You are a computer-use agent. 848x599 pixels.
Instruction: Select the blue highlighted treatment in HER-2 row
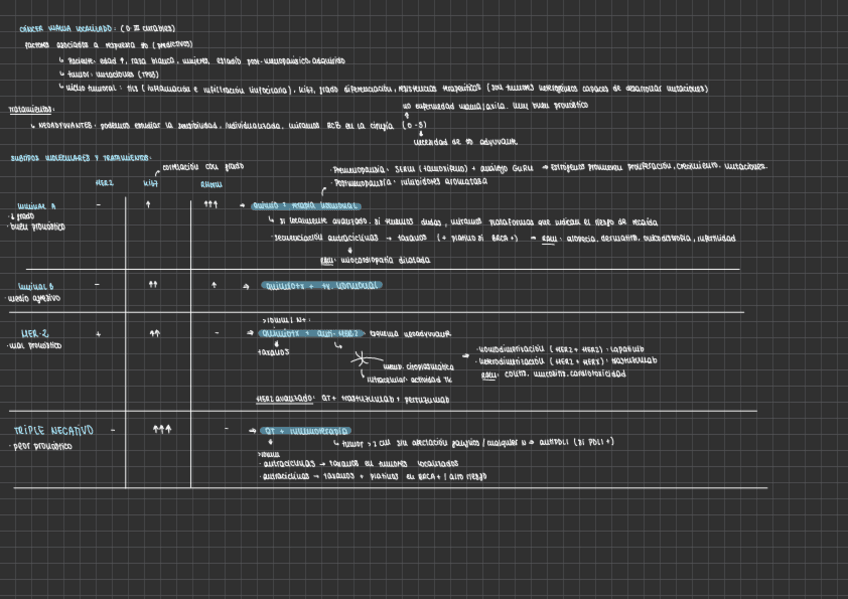pyautogui.click(x=311, y=333)
